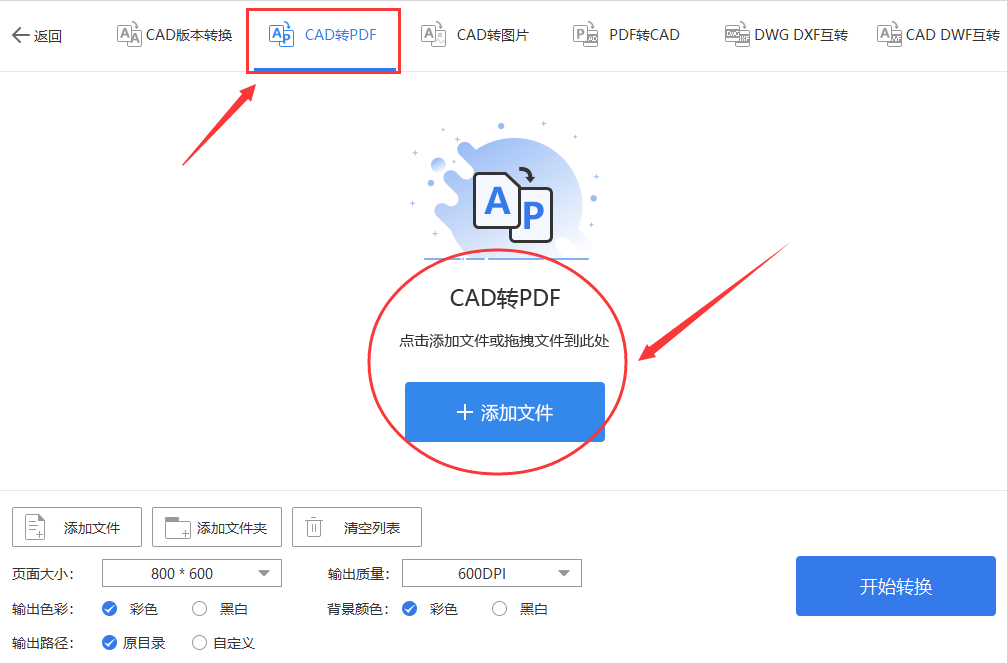Click the DWG DXF互转 tab icon
1007x663 pixels.
click(x=737, y=35)
